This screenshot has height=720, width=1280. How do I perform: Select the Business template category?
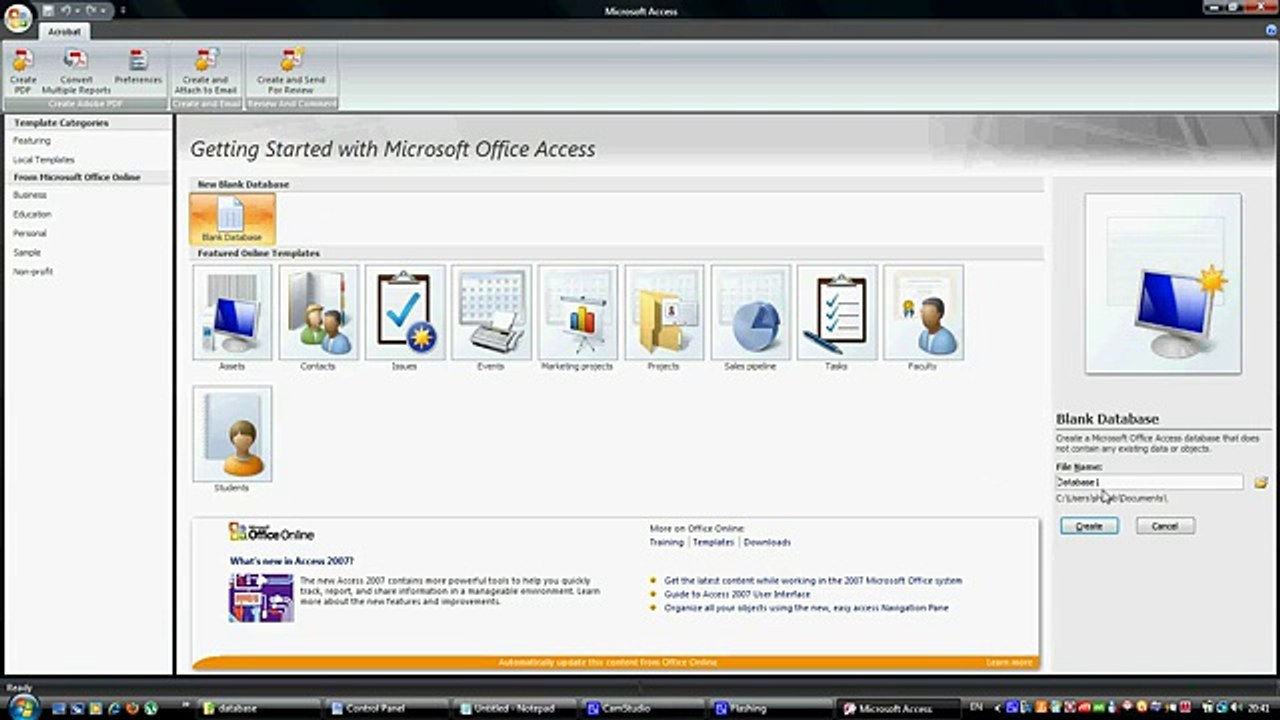tap(30, 196)
